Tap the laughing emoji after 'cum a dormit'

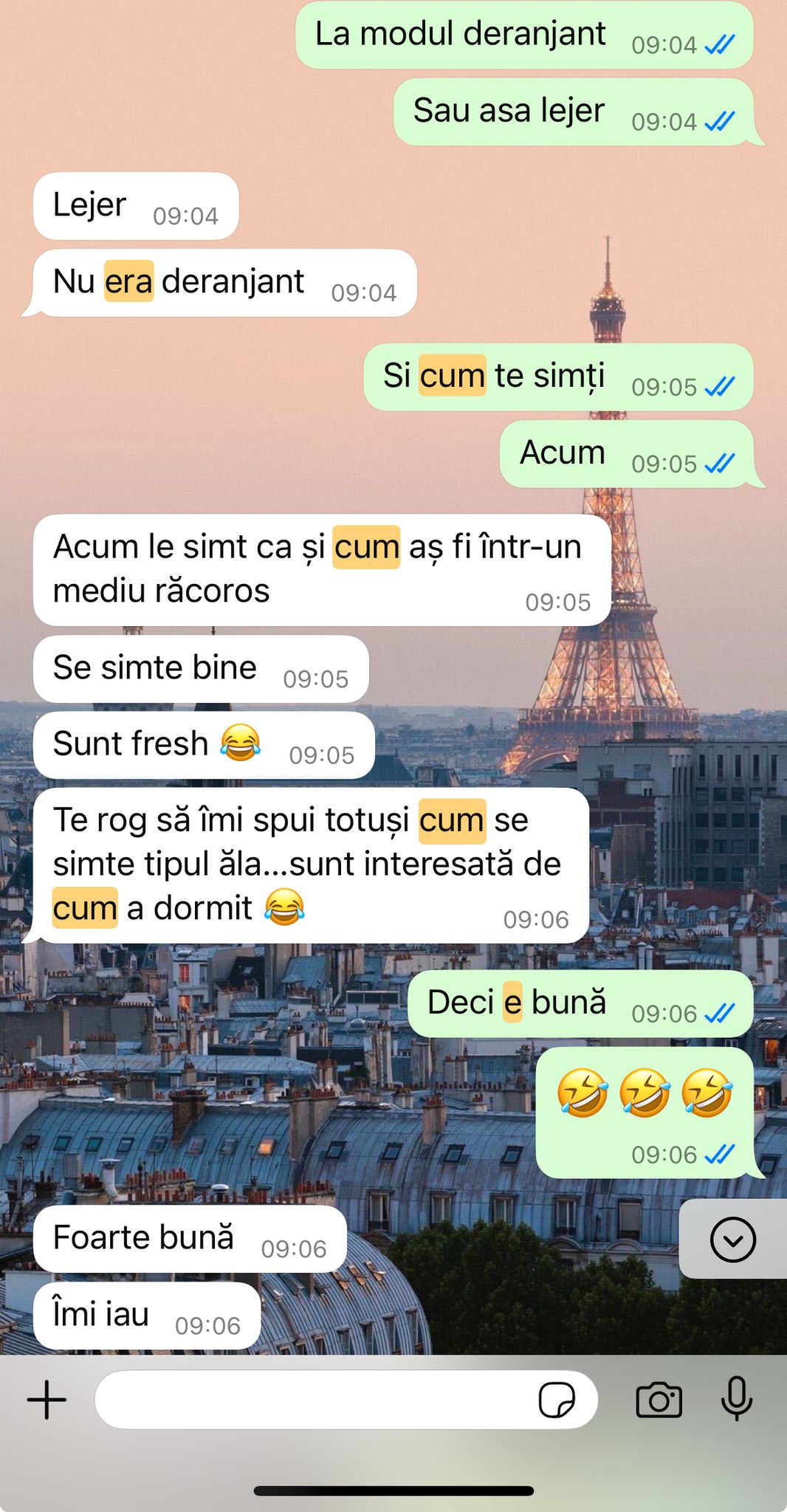[x=285, y=907]
